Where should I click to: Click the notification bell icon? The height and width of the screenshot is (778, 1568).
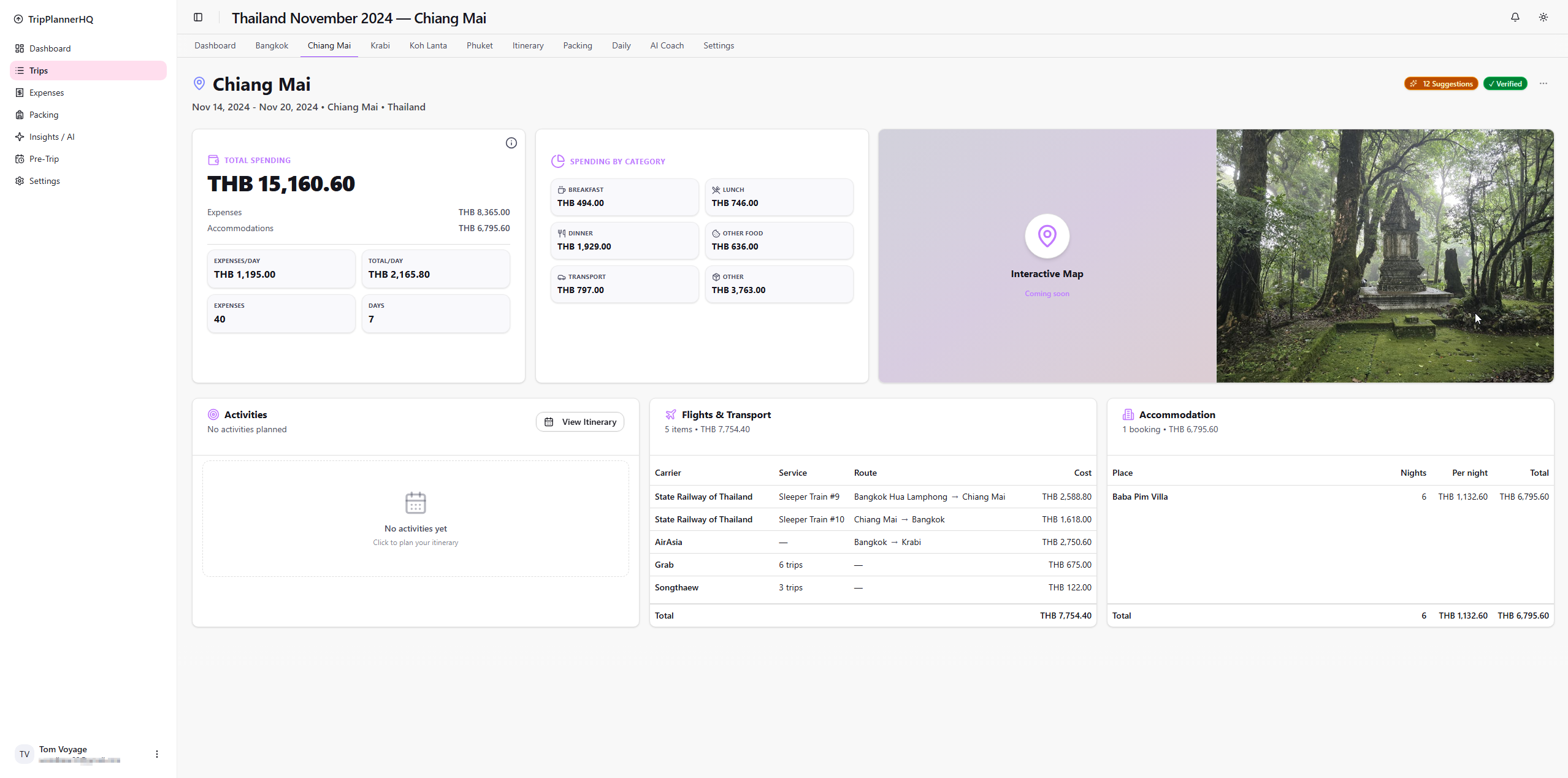point(1514,17)
